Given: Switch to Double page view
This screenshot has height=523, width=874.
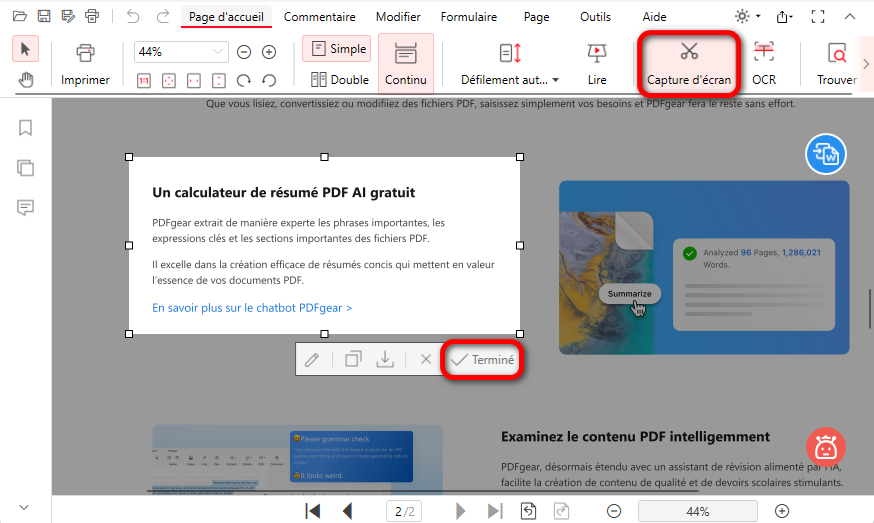Looking at the screenshot, I should coord(340,80).
